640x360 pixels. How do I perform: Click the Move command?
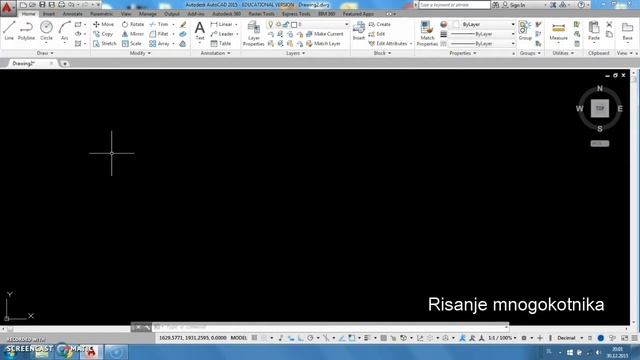103,24
